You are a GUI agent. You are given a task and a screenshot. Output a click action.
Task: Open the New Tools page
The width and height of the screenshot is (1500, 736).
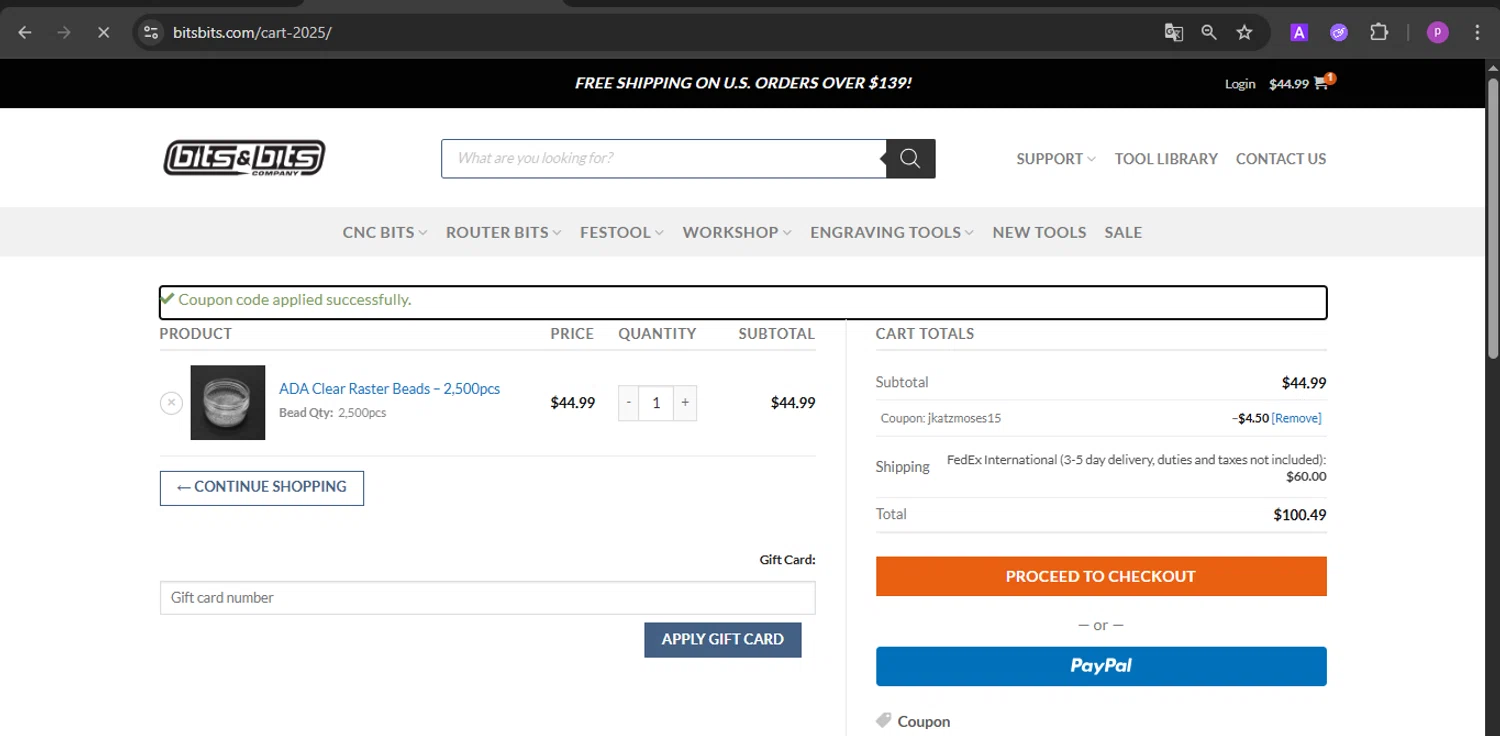point(1039,232)
